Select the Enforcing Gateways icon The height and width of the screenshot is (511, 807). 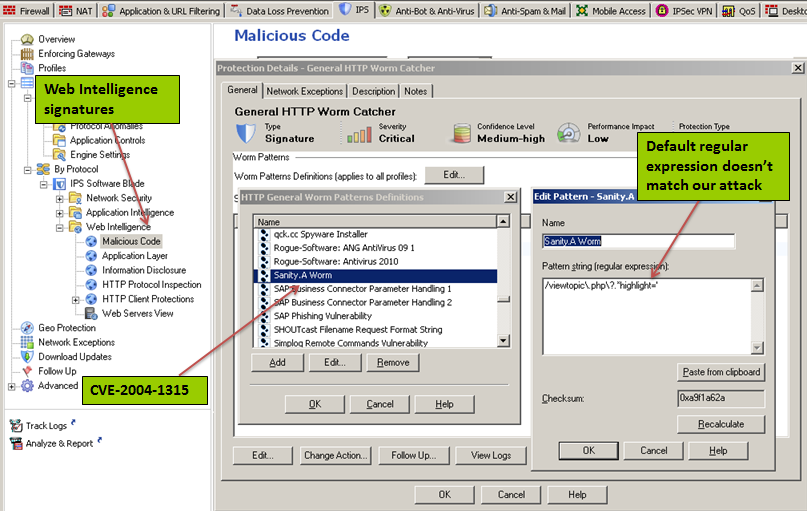click(x=27, y=54)
